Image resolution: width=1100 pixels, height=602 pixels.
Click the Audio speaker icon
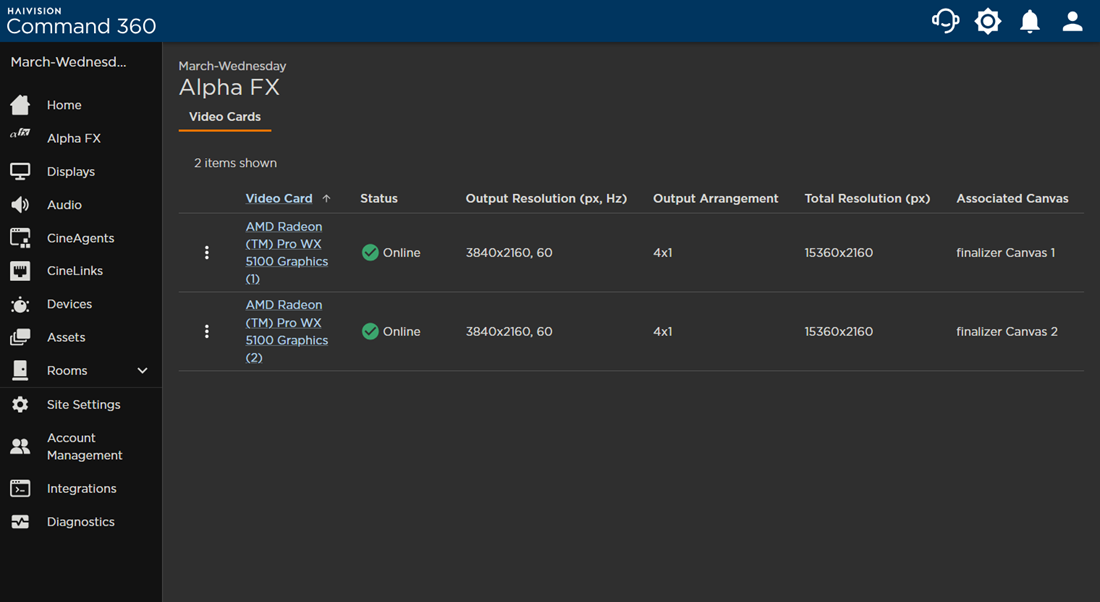click(20, 204)
